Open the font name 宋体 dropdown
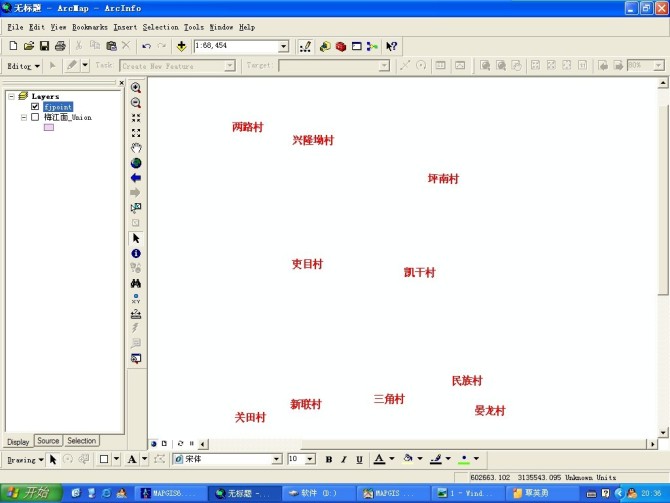Screen dimensions: 670x503 coord(277,459)
